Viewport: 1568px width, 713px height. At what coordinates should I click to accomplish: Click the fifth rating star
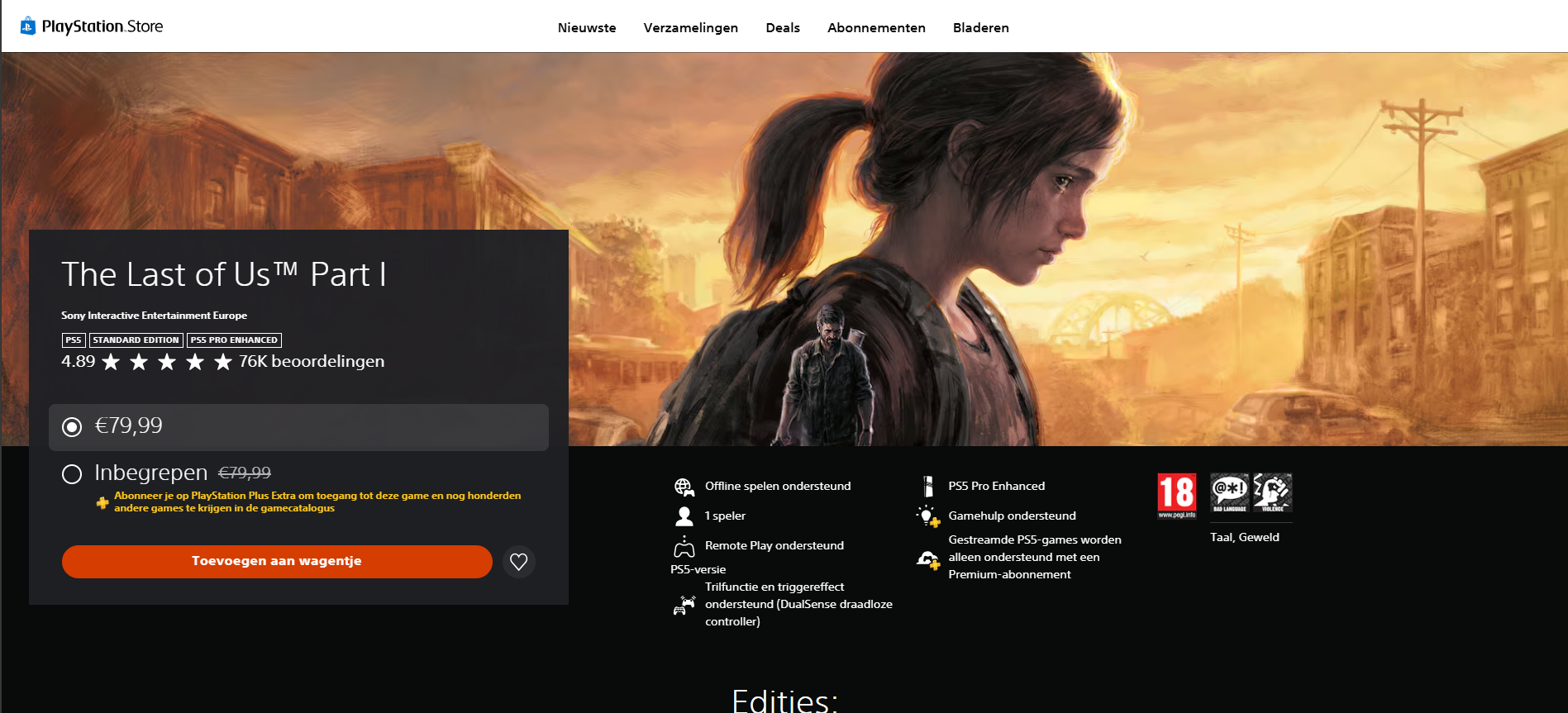(223, 362)
